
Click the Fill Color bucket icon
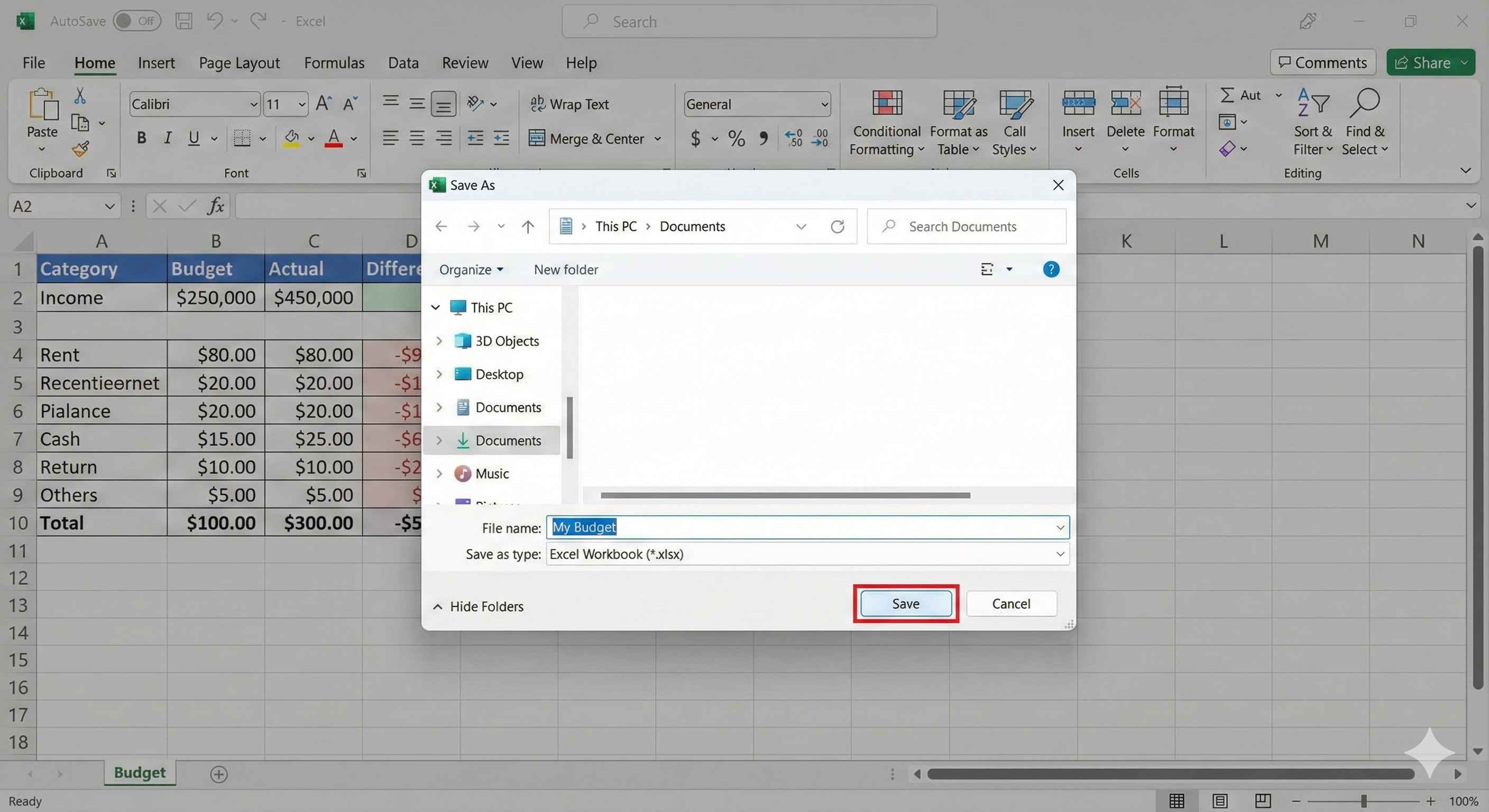pos(292,138)
